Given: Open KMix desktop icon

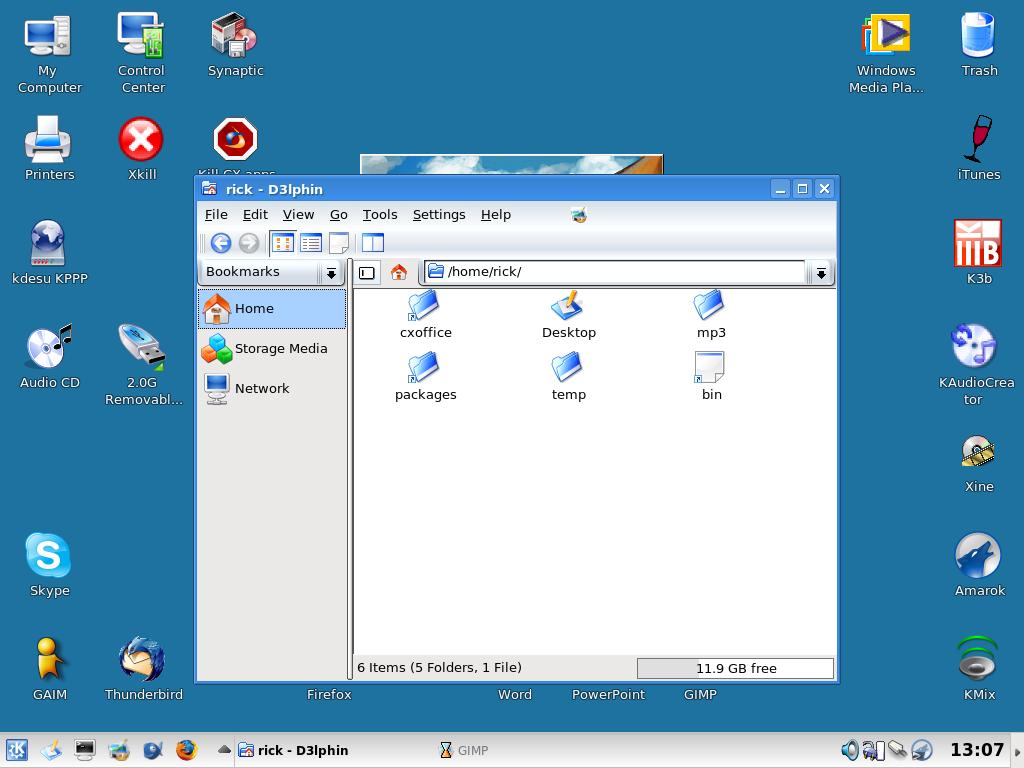Looking at the screenshot, I should [978, 669].
